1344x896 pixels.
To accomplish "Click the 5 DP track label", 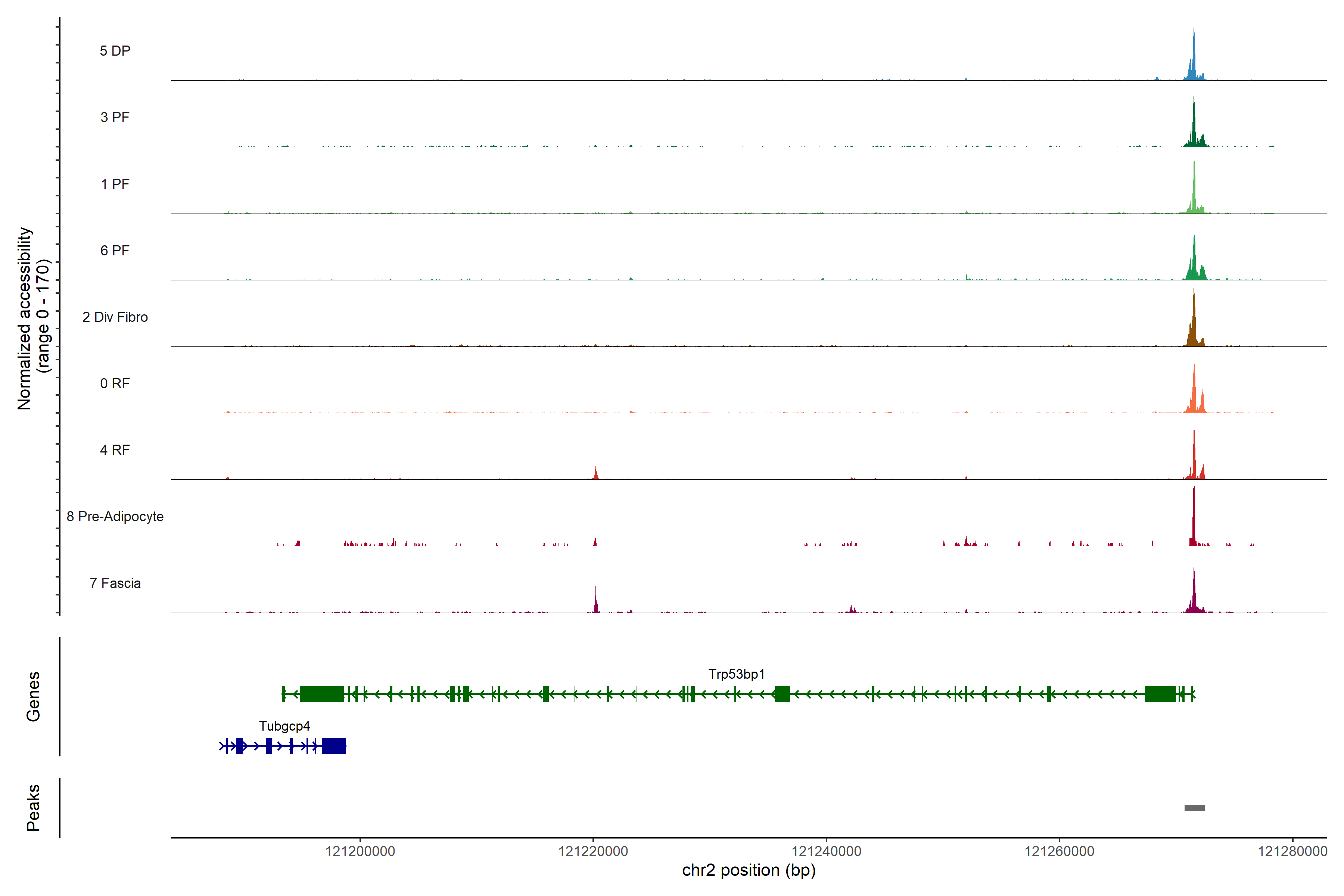I will [115, 51].
